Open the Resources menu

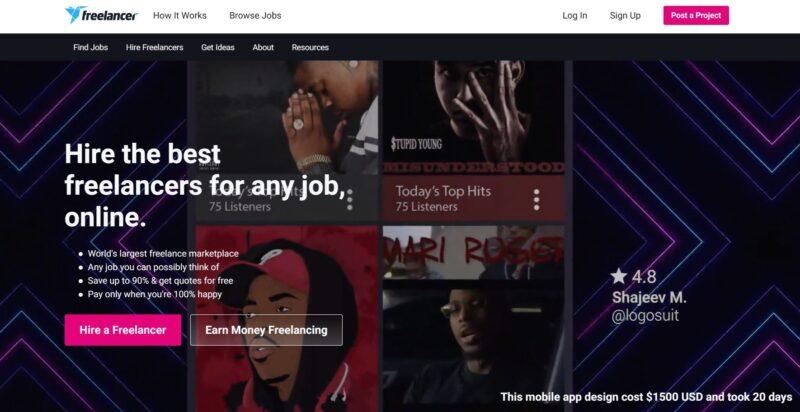click(310, 47)
